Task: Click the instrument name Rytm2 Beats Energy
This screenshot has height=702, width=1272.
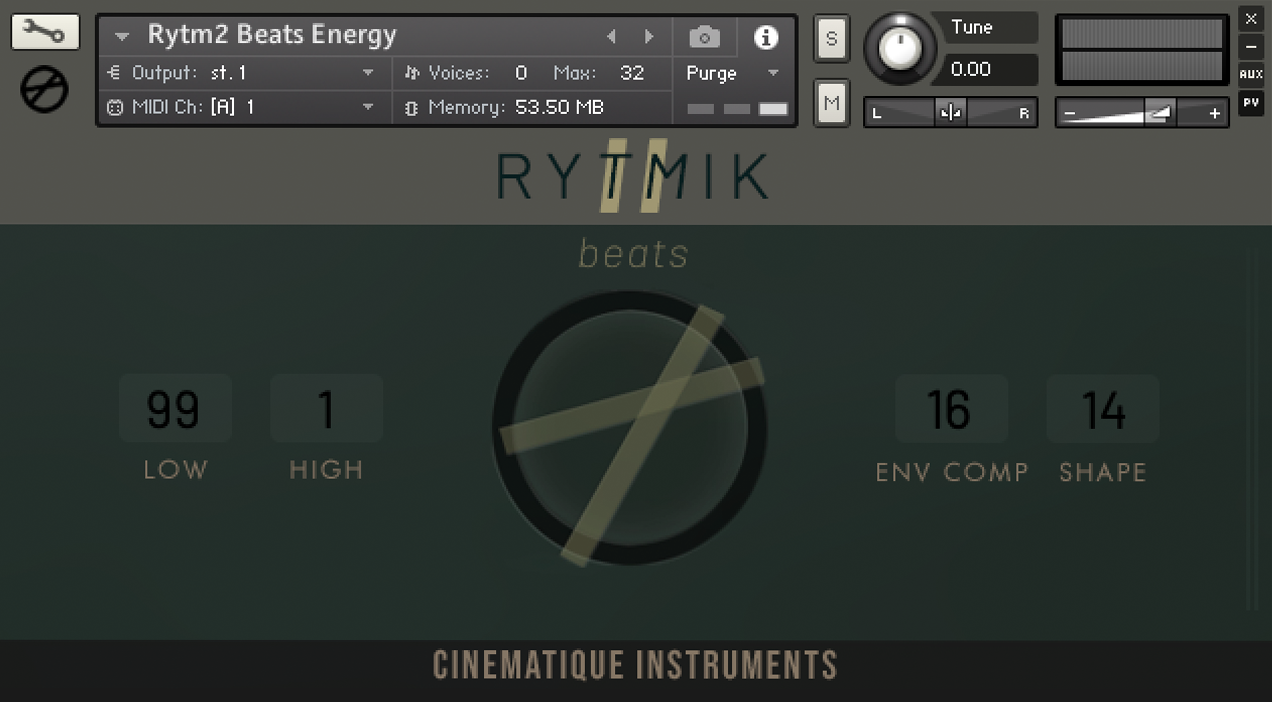Action: coord(272,35)
